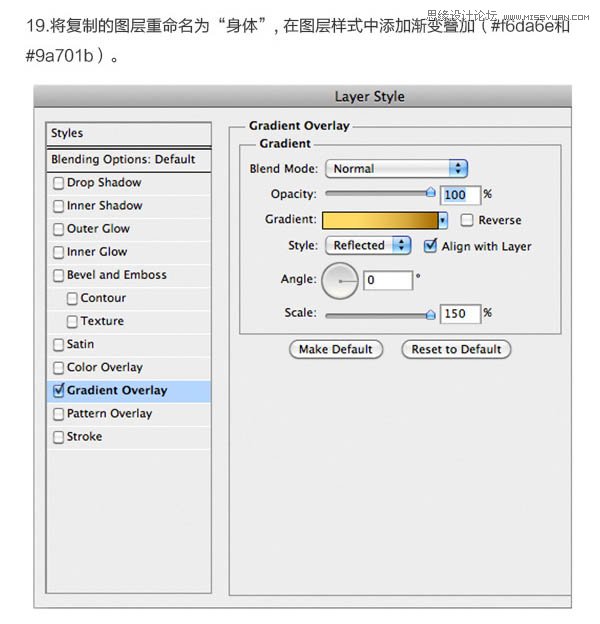The image size is (600, 624).
Task: Enable the Satin checkbox
Action: pos(58,345)
